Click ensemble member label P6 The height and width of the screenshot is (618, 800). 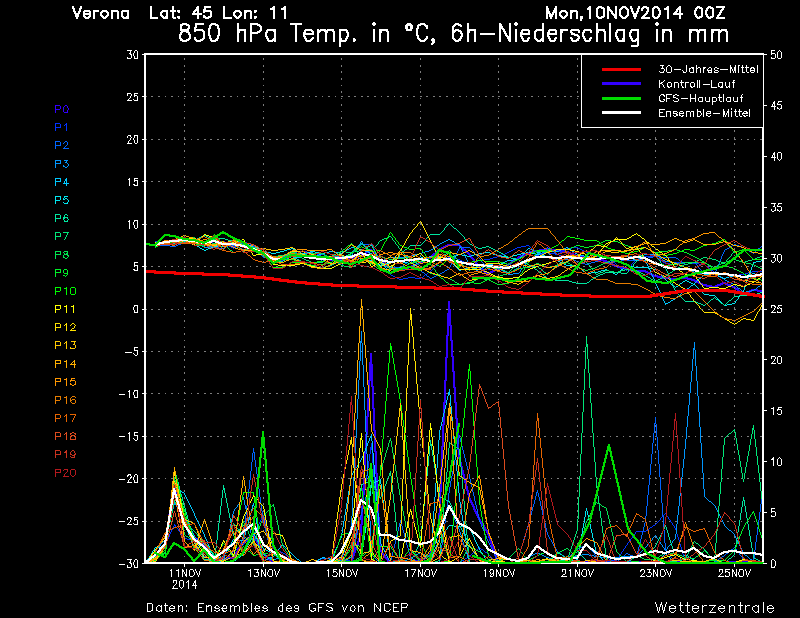point(62,218)
